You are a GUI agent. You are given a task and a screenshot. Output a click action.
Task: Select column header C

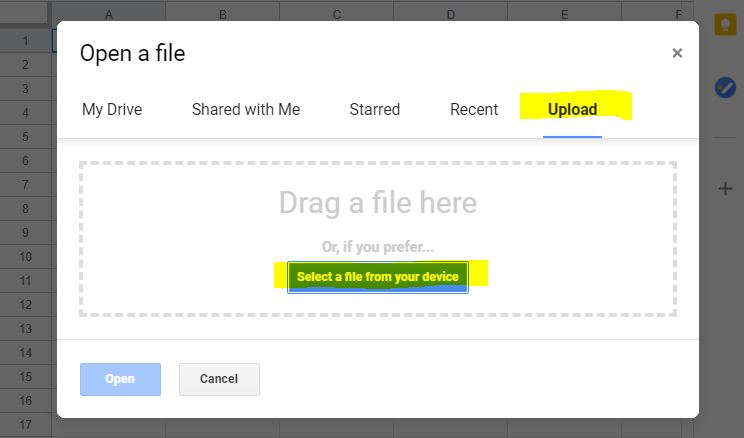(336, 14)
